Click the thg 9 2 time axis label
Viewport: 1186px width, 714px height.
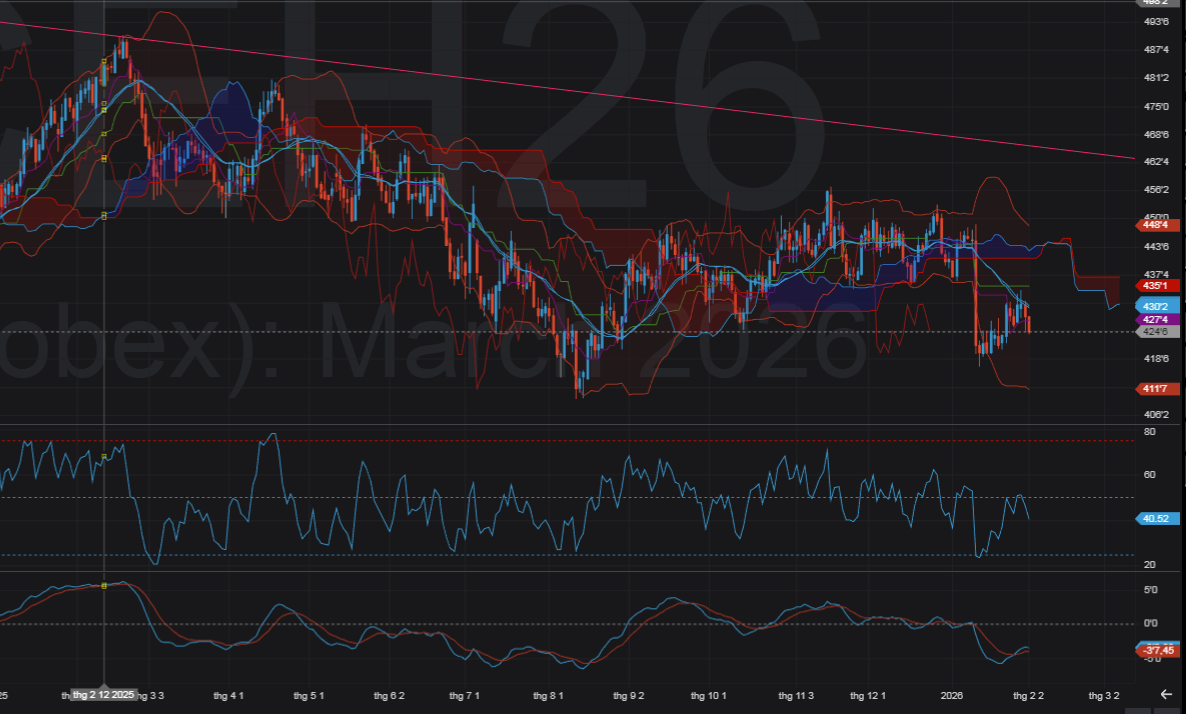(x=629, y=695)
